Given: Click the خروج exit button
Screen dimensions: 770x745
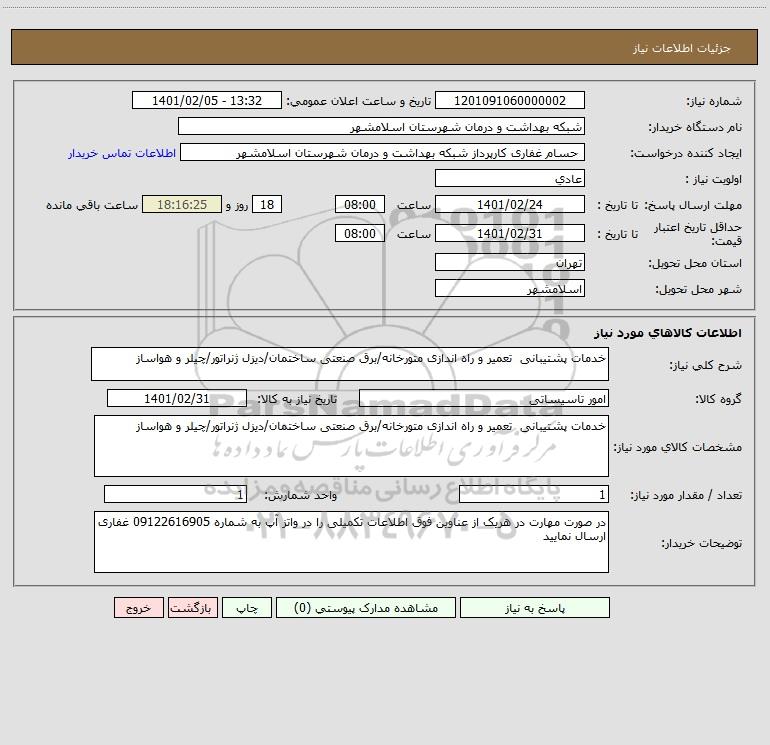Looking at the screenshot, I should [138, 608].
